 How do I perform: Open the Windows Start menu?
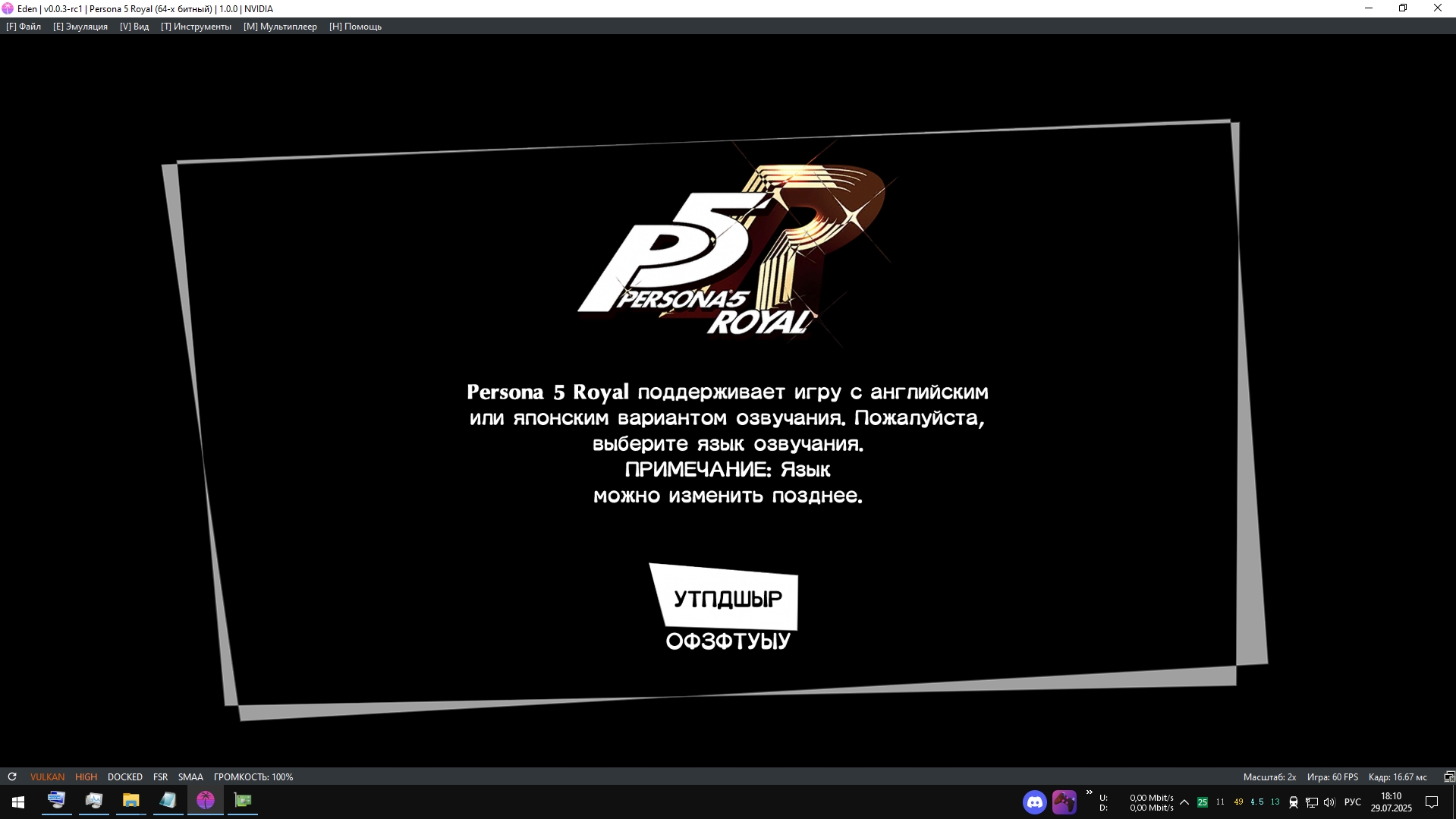click(x=18, y=802)
